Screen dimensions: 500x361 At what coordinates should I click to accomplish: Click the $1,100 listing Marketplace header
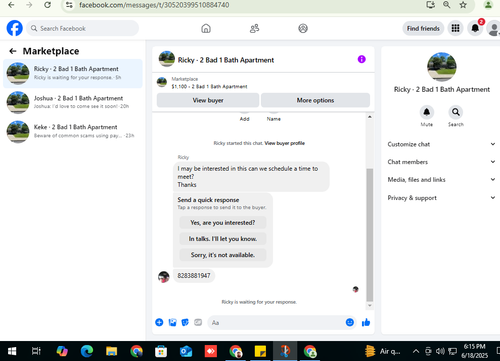click(209, 83)
